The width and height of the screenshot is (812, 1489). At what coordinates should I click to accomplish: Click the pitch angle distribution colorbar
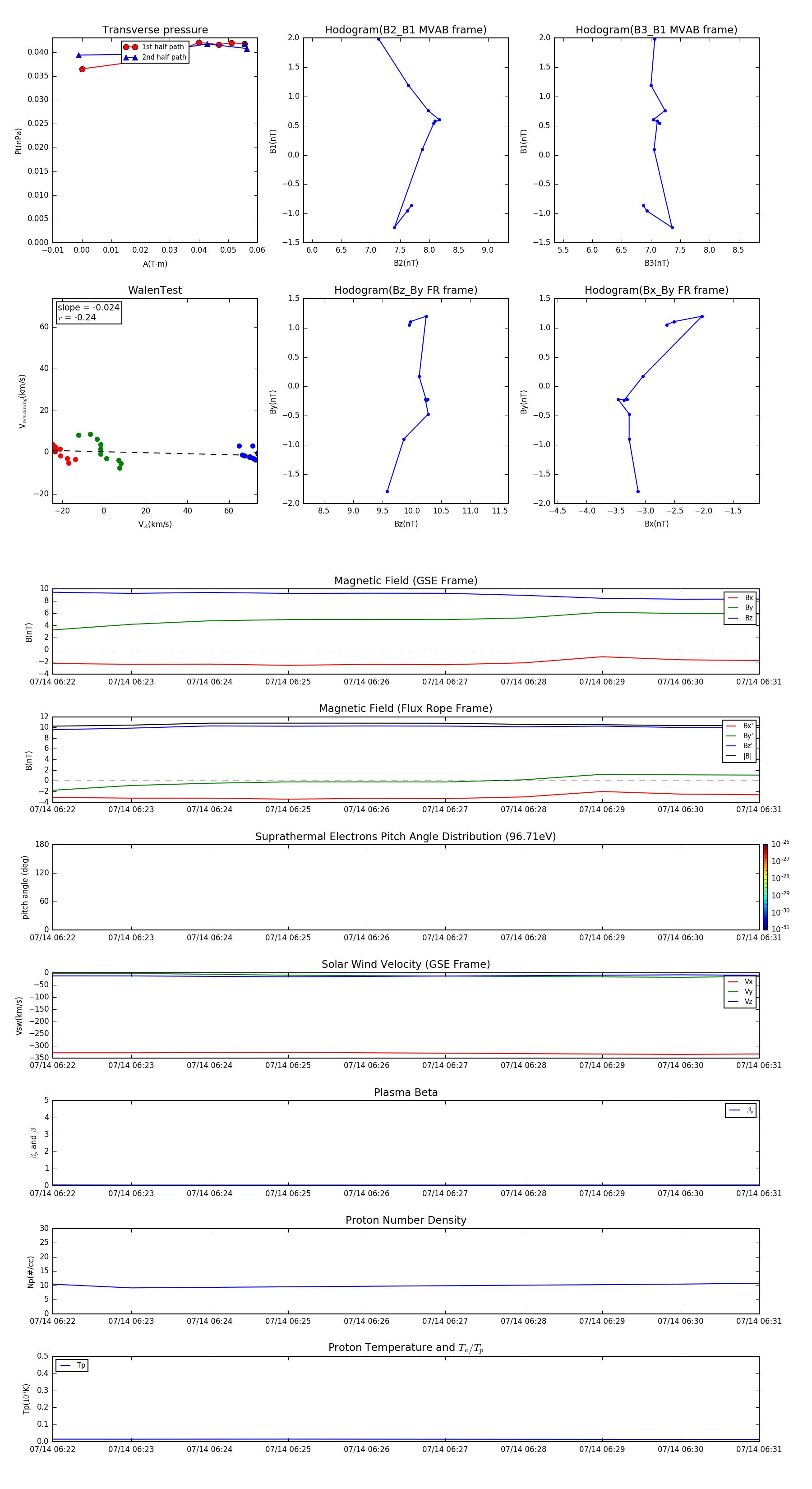tap(765, 887)
